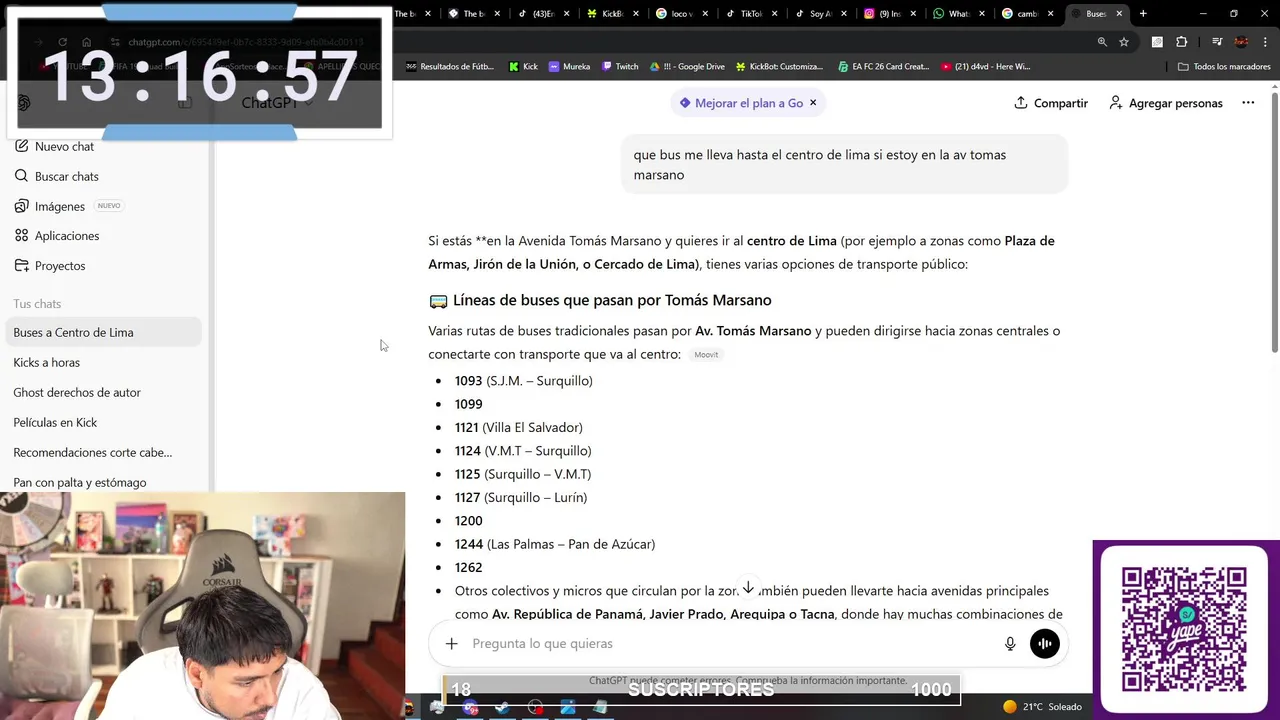1280x720 pixels.
Task: Click Mejorar el plan a Go
Action: [741, 103]
